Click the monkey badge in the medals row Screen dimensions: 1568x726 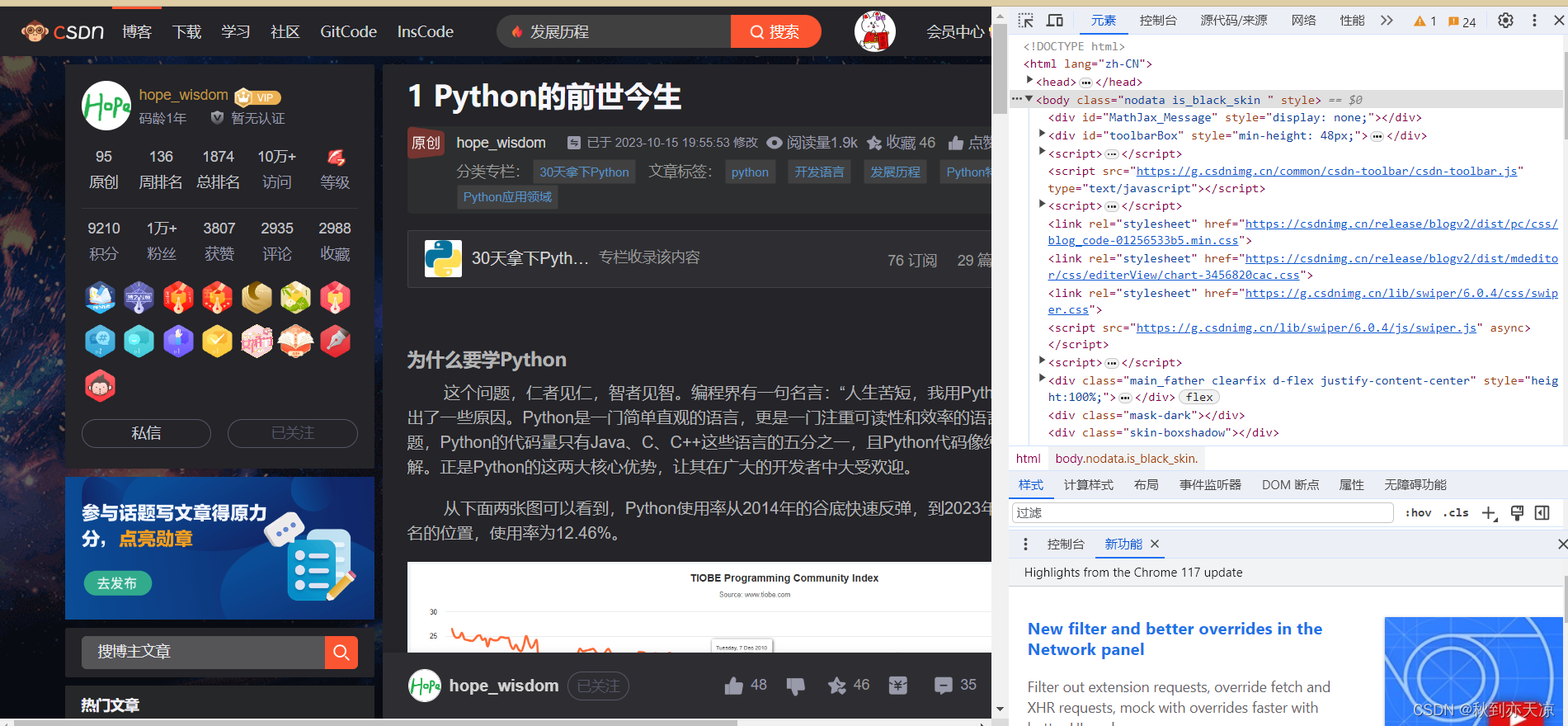[101, 385]
